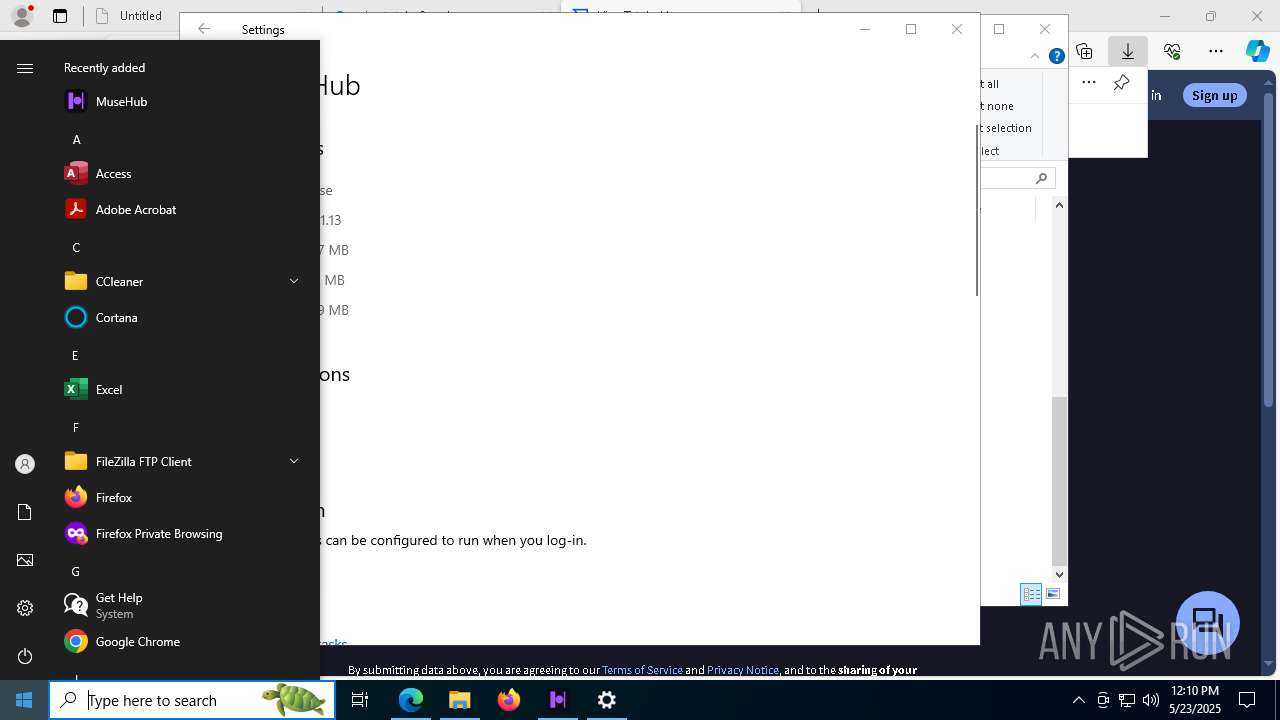This screenshot has height=720, width=1280.
Task: Open the notification center icon
Action: click(x=1247, y=700)
